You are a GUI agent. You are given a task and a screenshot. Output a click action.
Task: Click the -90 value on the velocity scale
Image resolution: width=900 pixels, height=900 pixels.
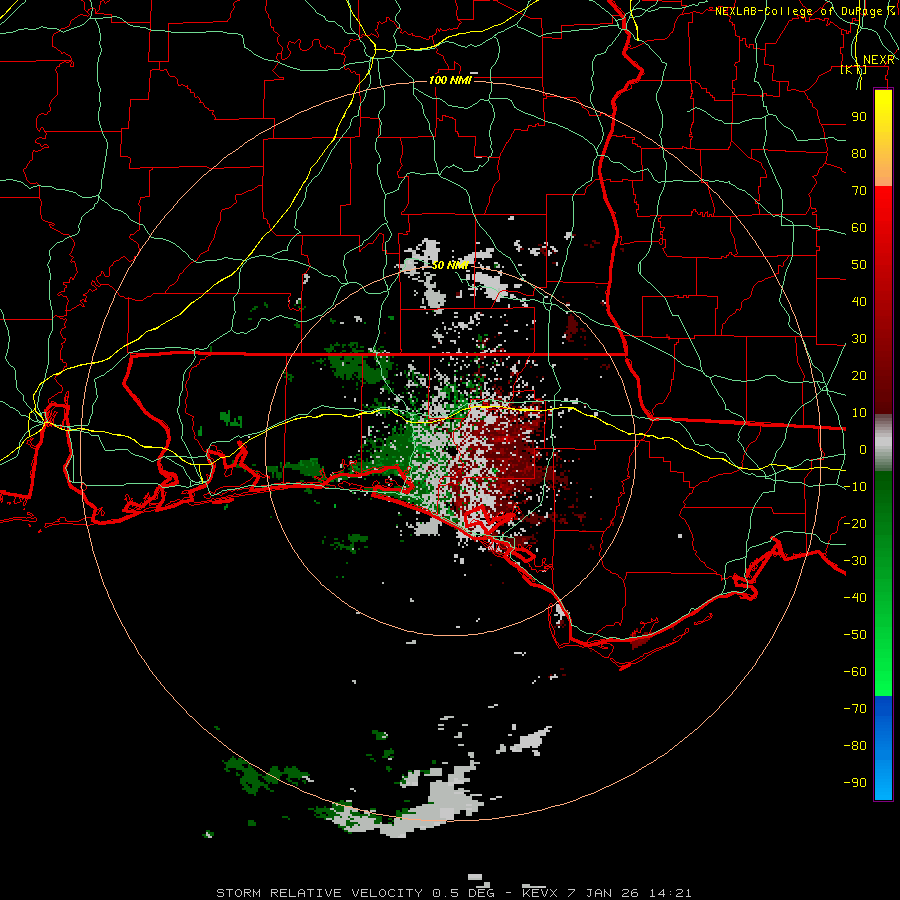point(855,783)
